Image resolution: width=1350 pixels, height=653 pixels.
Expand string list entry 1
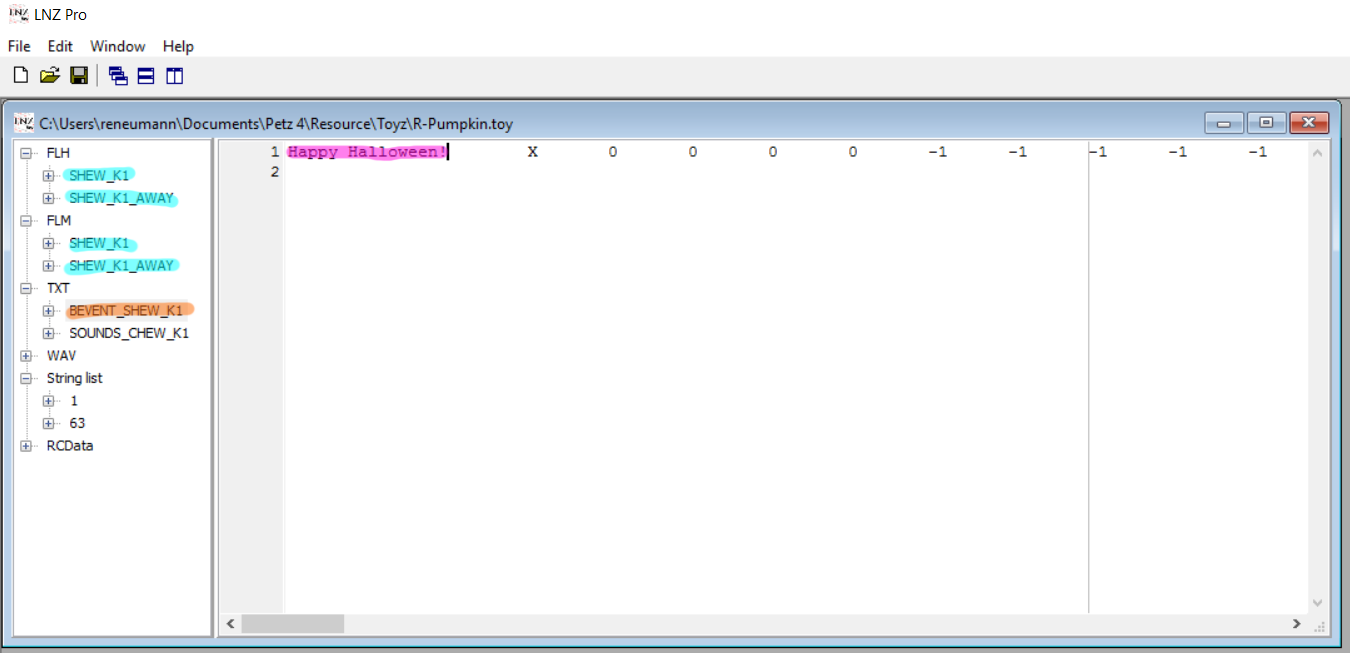click(x=48, y=400)
